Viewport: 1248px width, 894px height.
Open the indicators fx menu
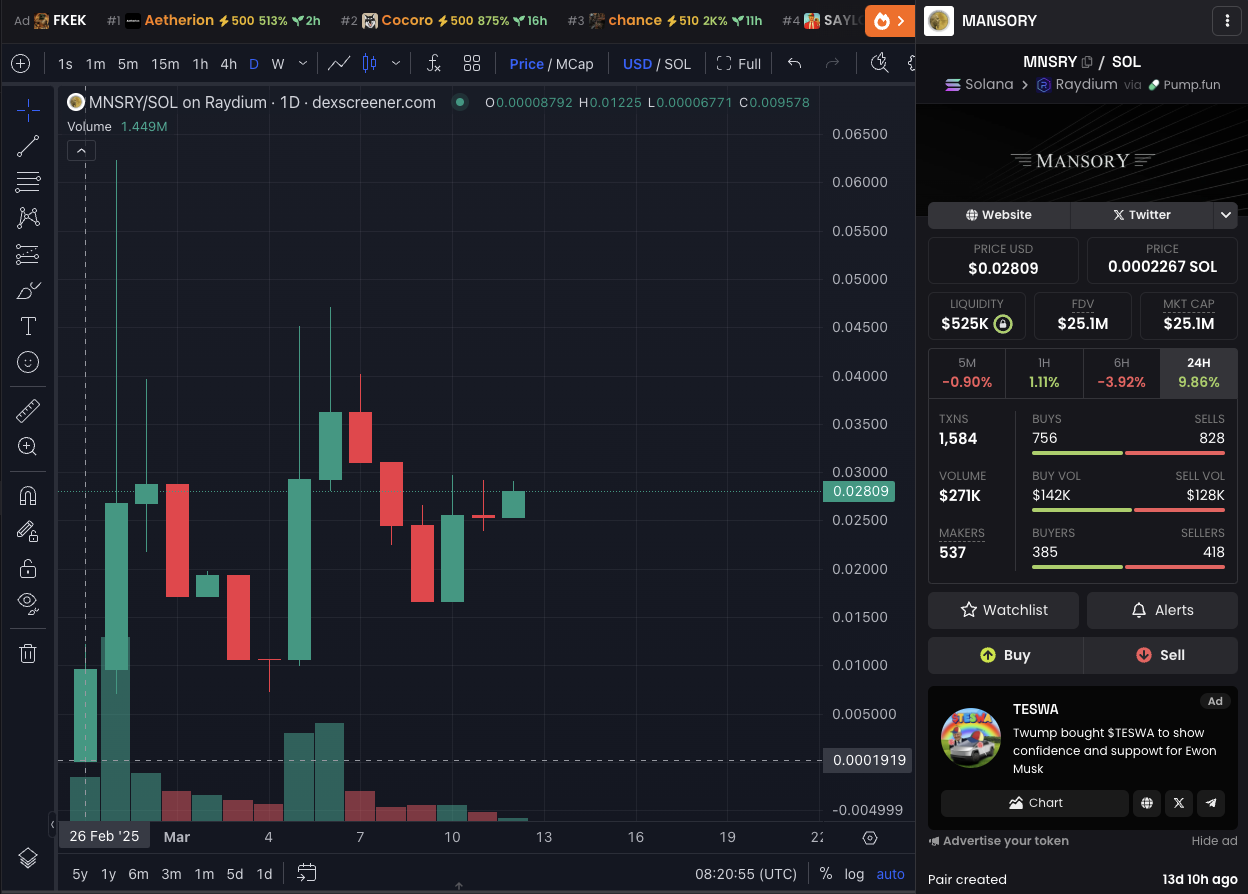(433, 63)
